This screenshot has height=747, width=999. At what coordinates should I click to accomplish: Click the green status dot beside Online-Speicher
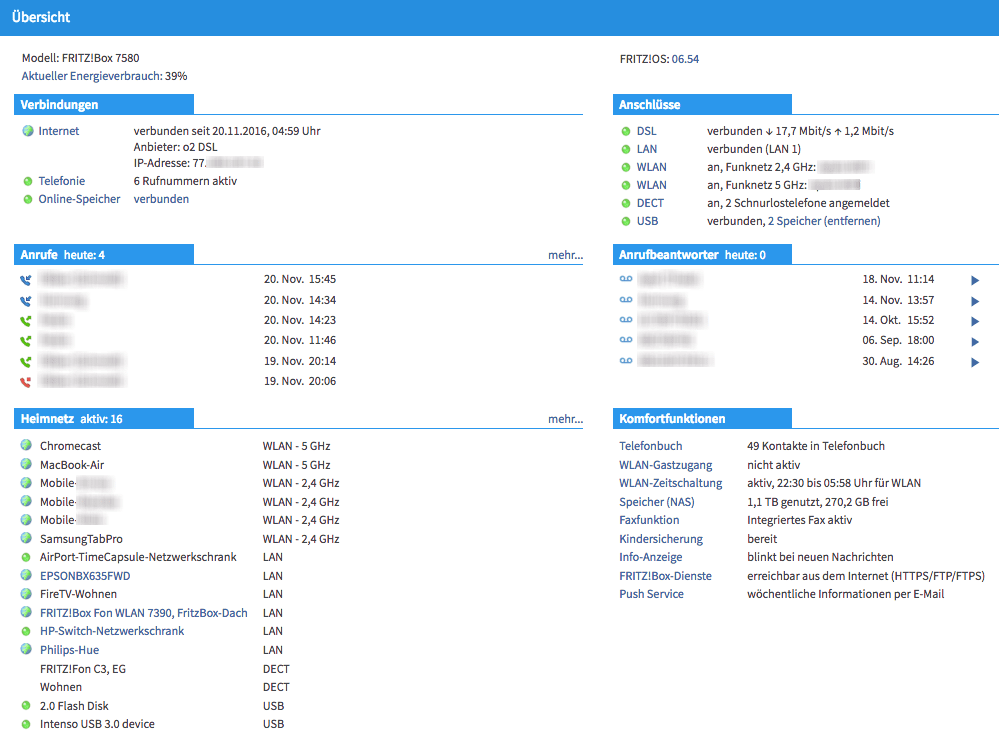pyautogui.click(x=27, y=199)
